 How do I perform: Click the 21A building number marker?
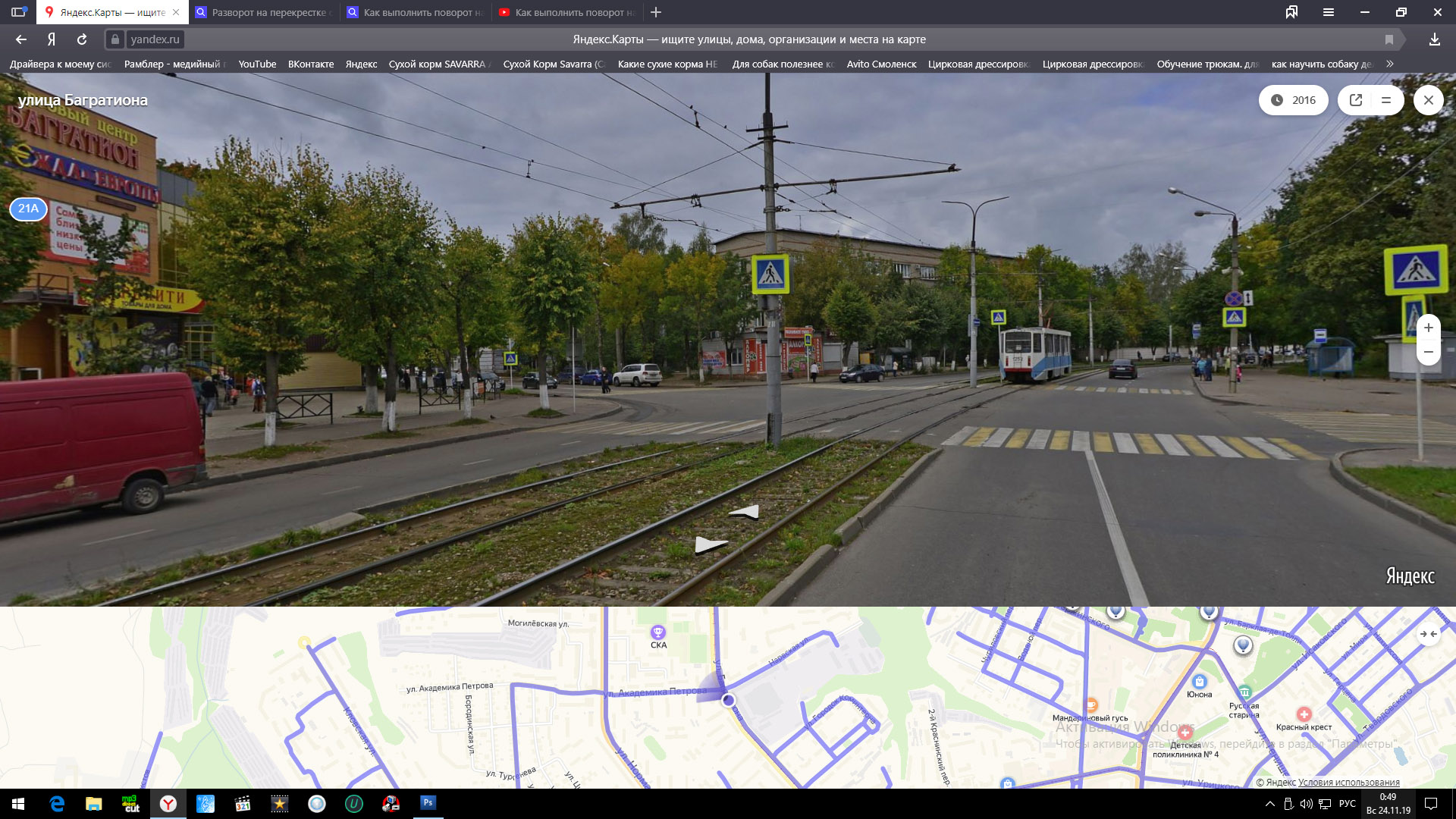pos(28,209)
